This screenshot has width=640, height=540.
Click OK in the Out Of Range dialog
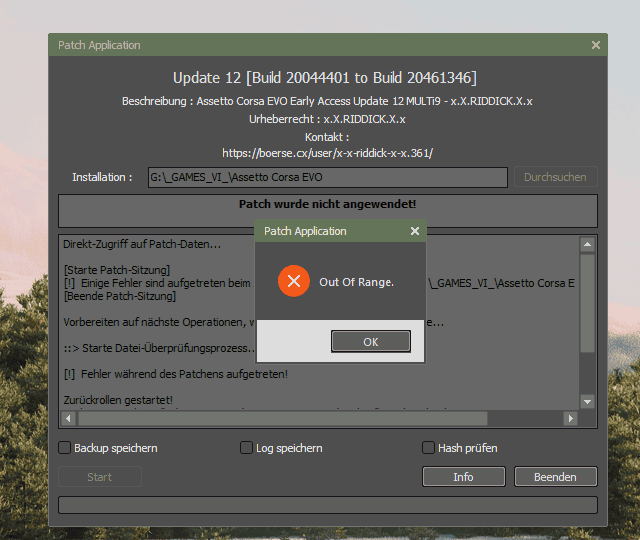pyautogui.click(x=371, y=341)
